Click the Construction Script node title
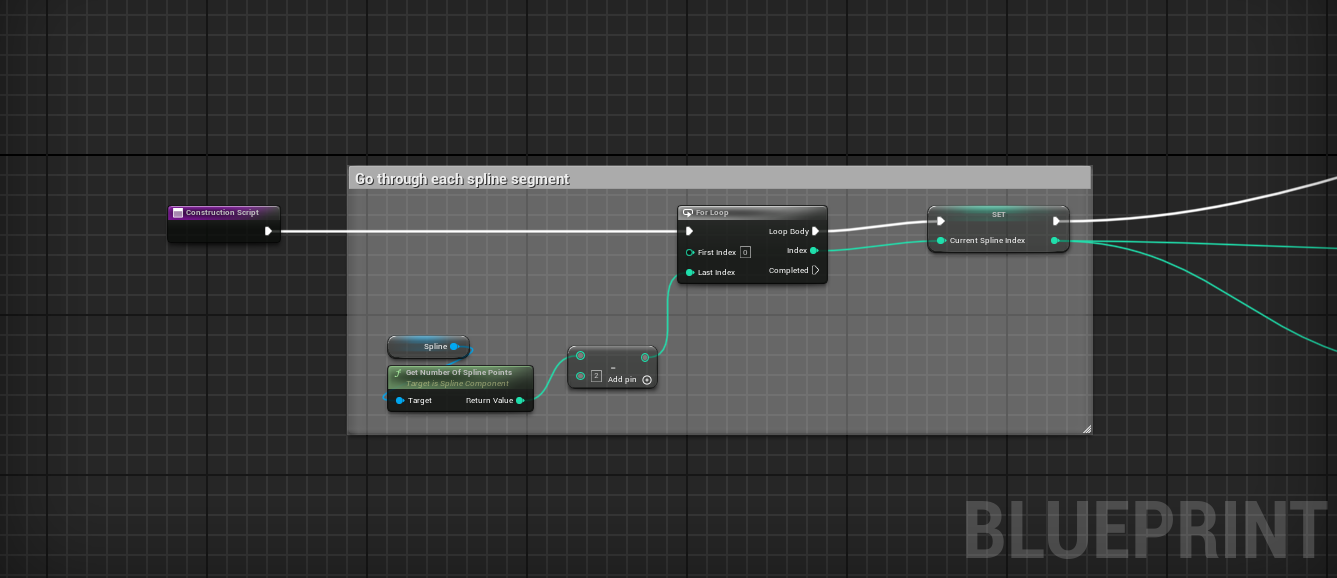 [x=222, y=212]
